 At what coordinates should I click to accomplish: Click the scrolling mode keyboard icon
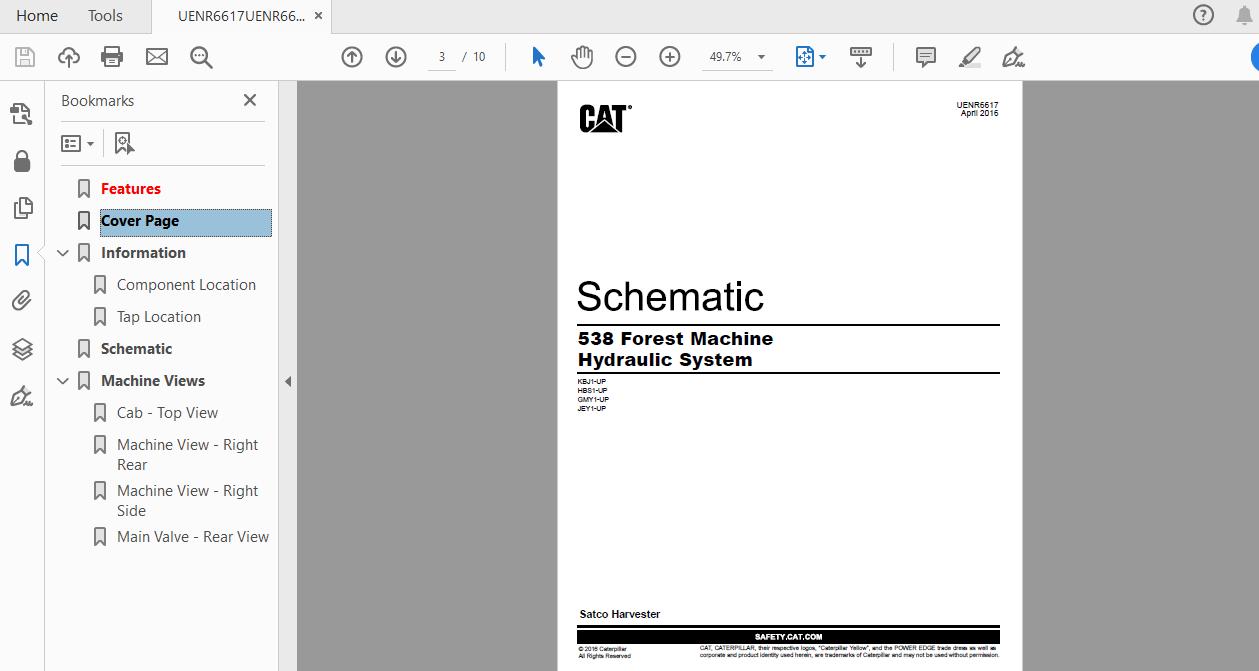click(860, 57)
